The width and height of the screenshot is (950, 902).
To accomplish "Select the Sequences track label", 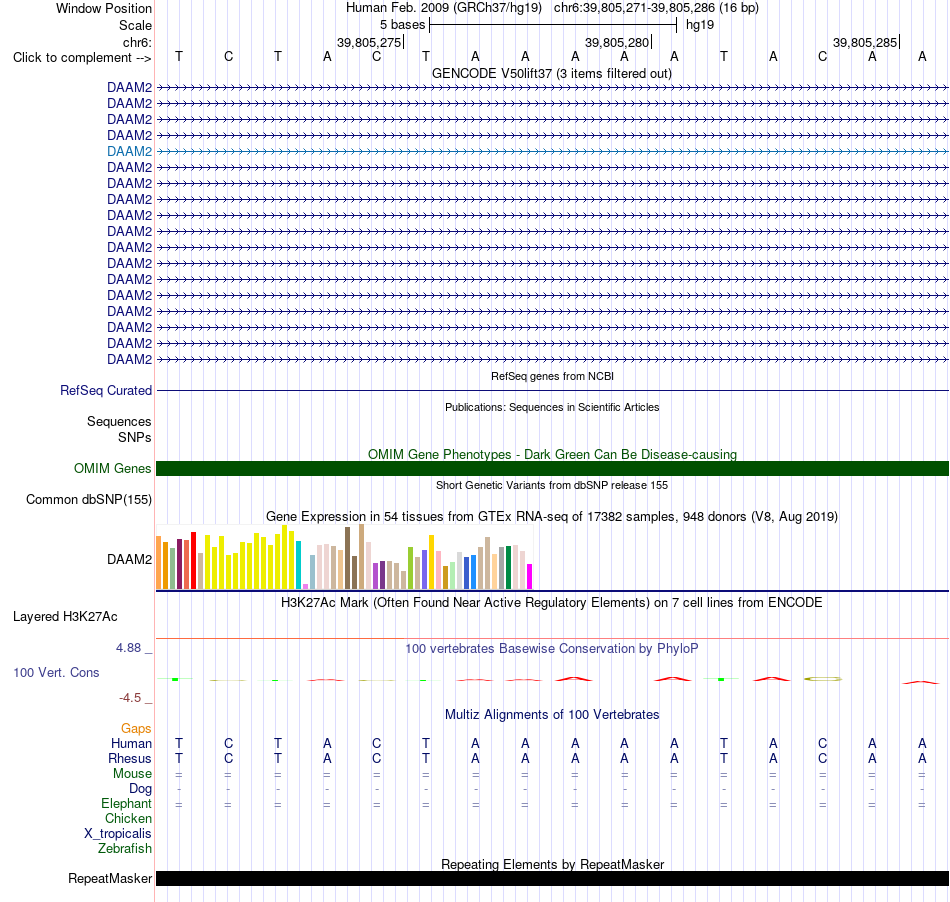I will pyautogui.click(x=119, y=422).
